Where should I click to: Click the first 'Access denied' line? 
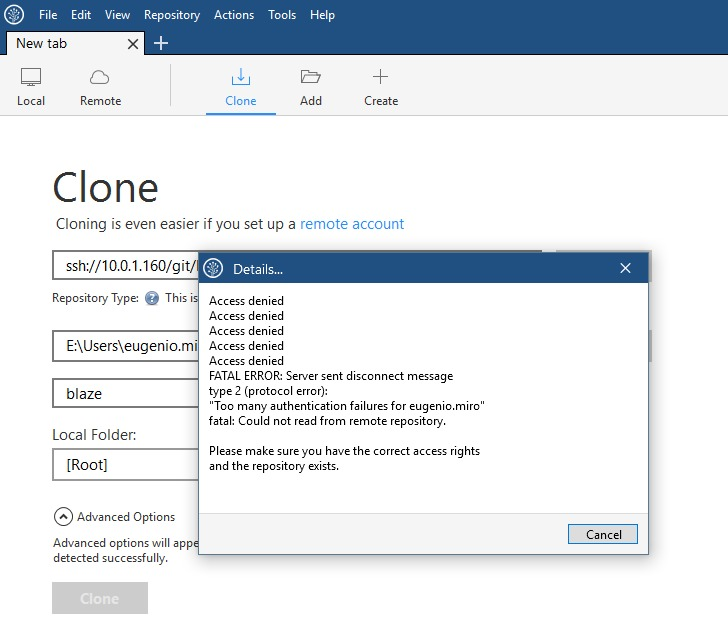click(246, 301)
